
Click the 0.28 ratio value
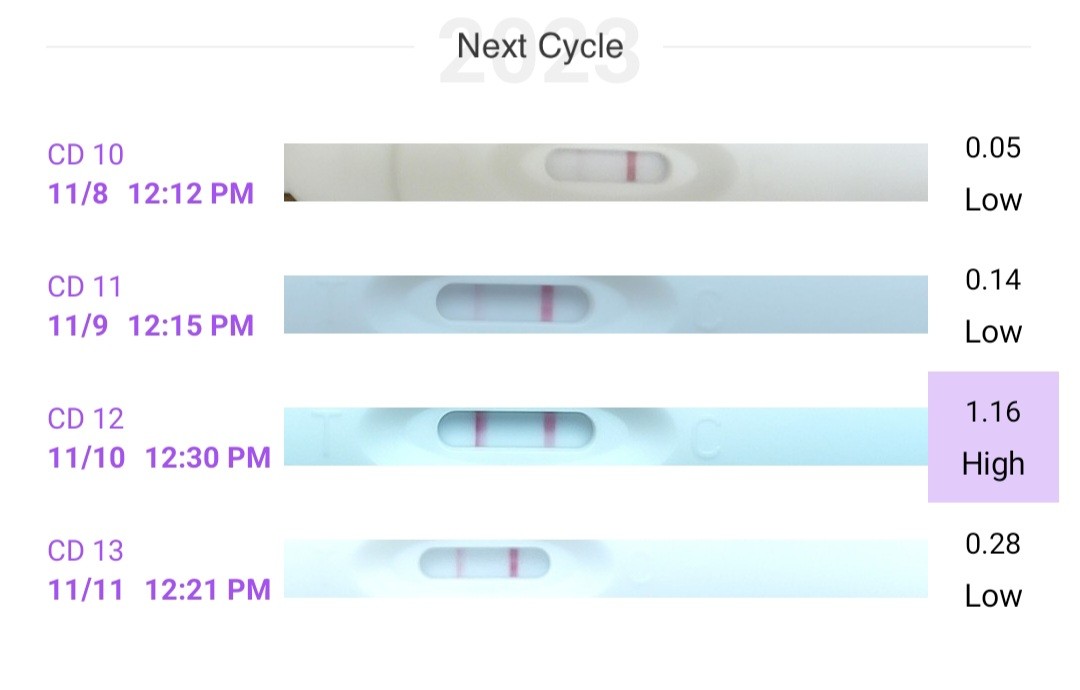click(x=993, y=544)
